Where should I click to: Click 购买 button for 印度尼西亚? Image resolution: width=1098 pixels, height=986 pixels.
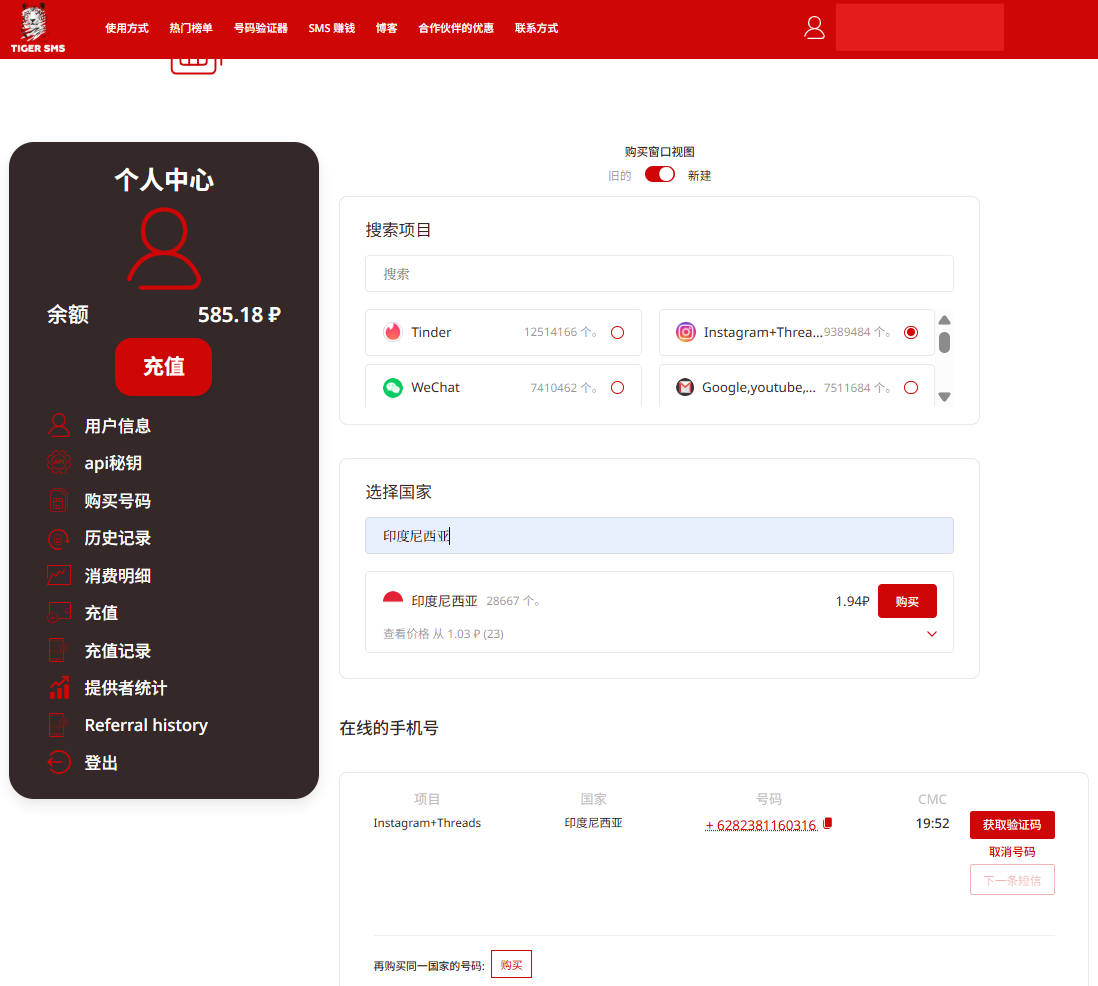(x=907, y=601)
